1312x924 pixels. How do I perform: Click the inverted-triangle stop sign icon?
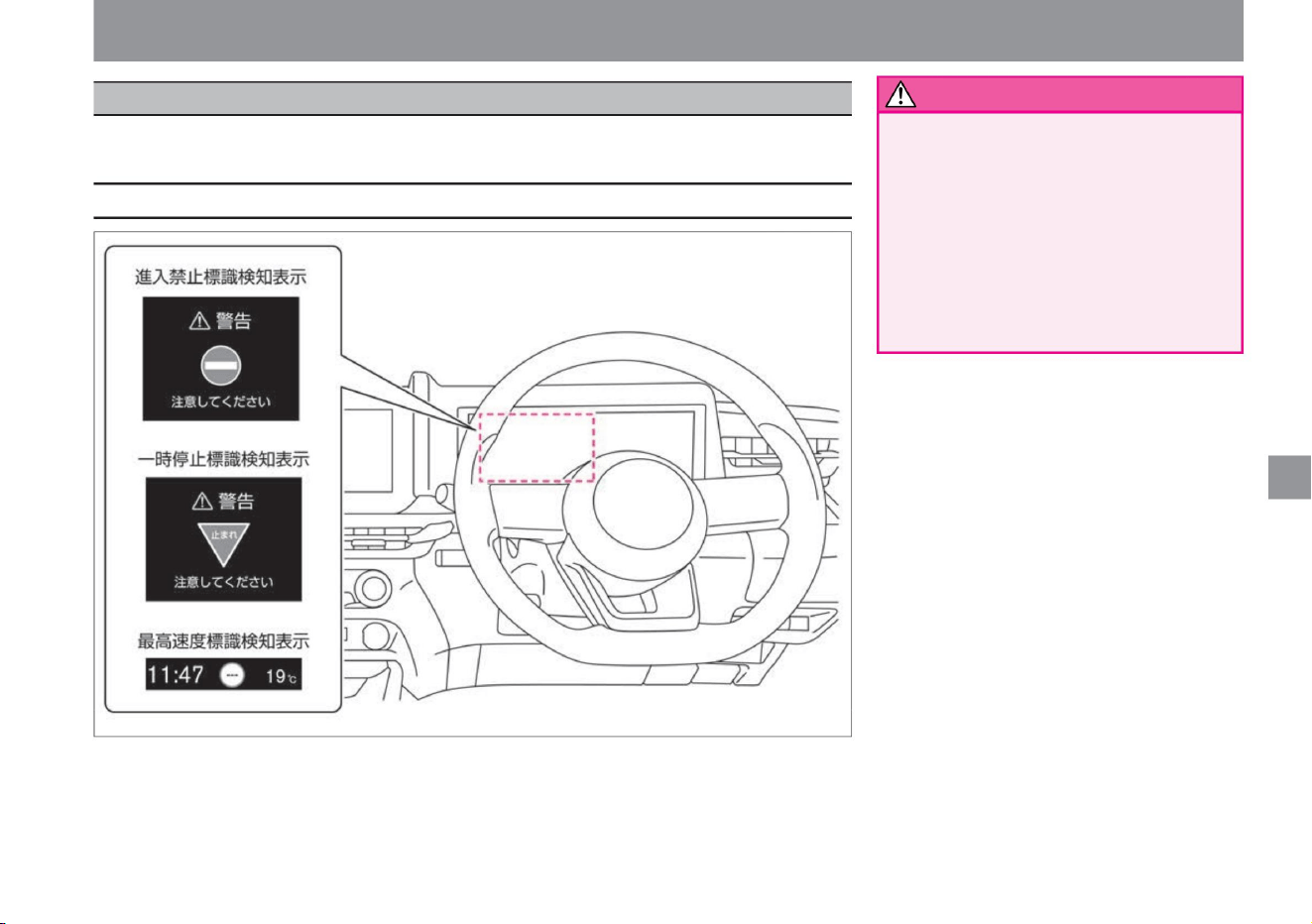pyautogui.click(x=222, y=544)
